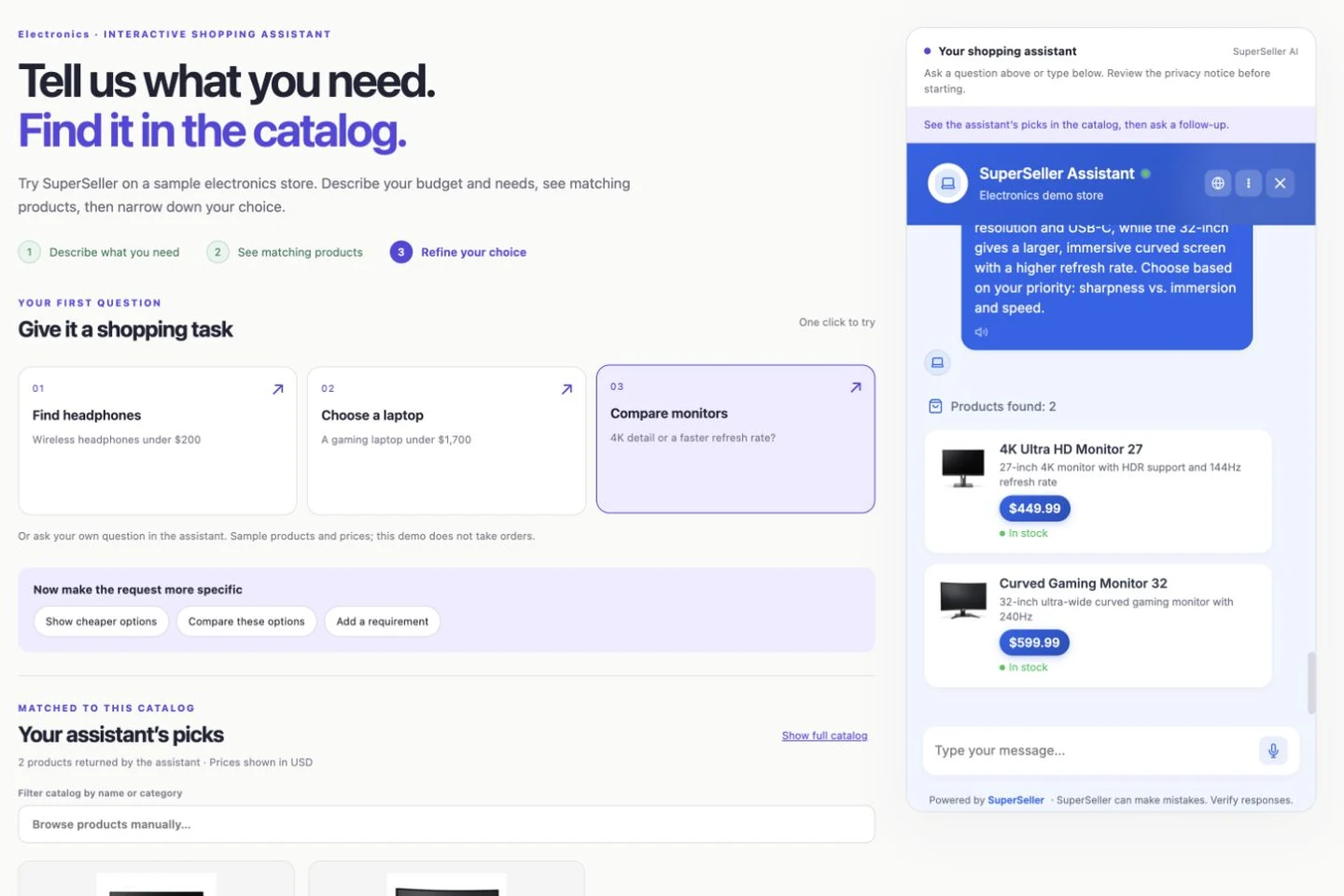Click the $449.99 price button
The width and height of the screenshot is (1344, 896).
[x=1034, y=509]
